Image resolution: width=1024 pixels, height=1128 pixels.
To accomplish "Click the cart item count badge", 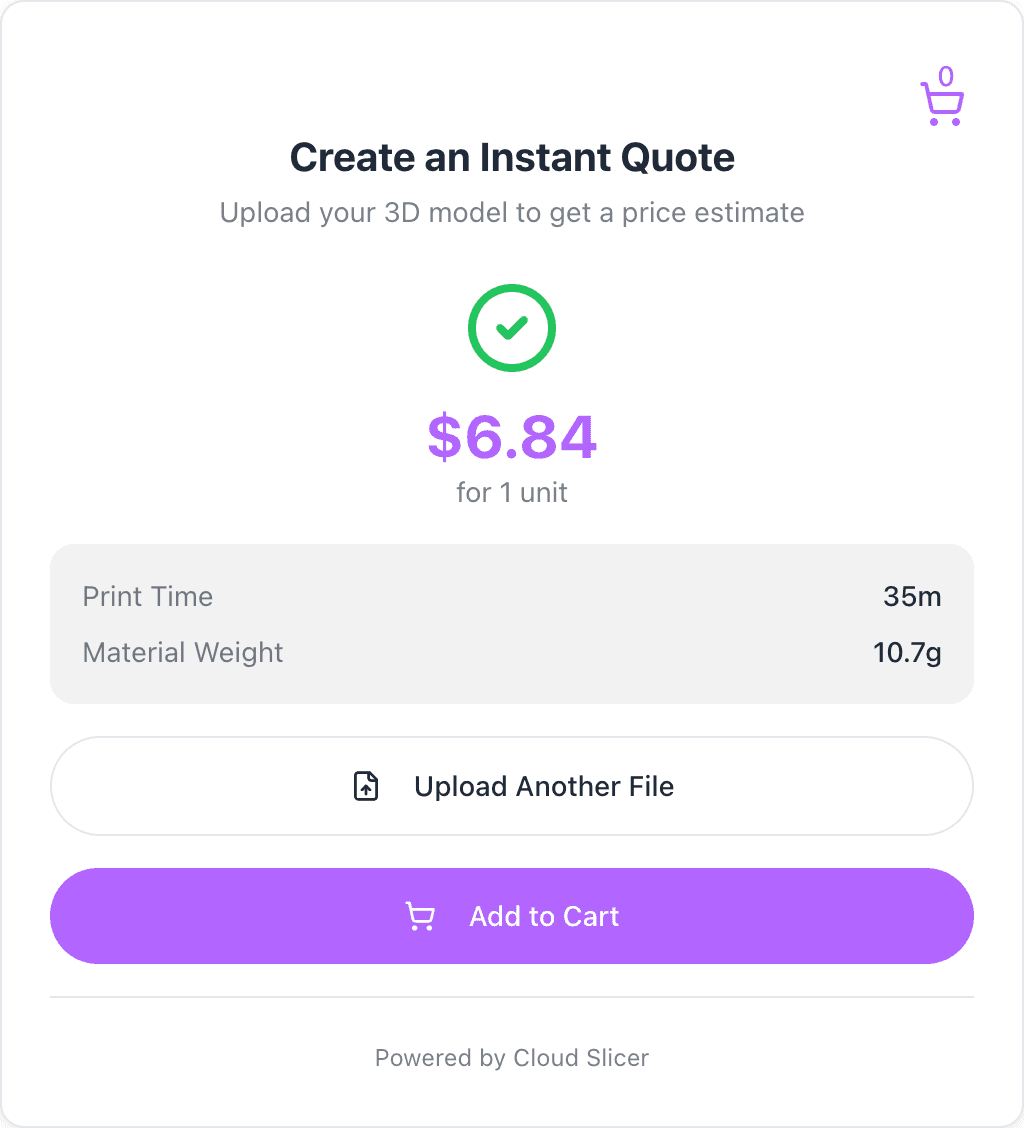I will click(x=946, y=76).
